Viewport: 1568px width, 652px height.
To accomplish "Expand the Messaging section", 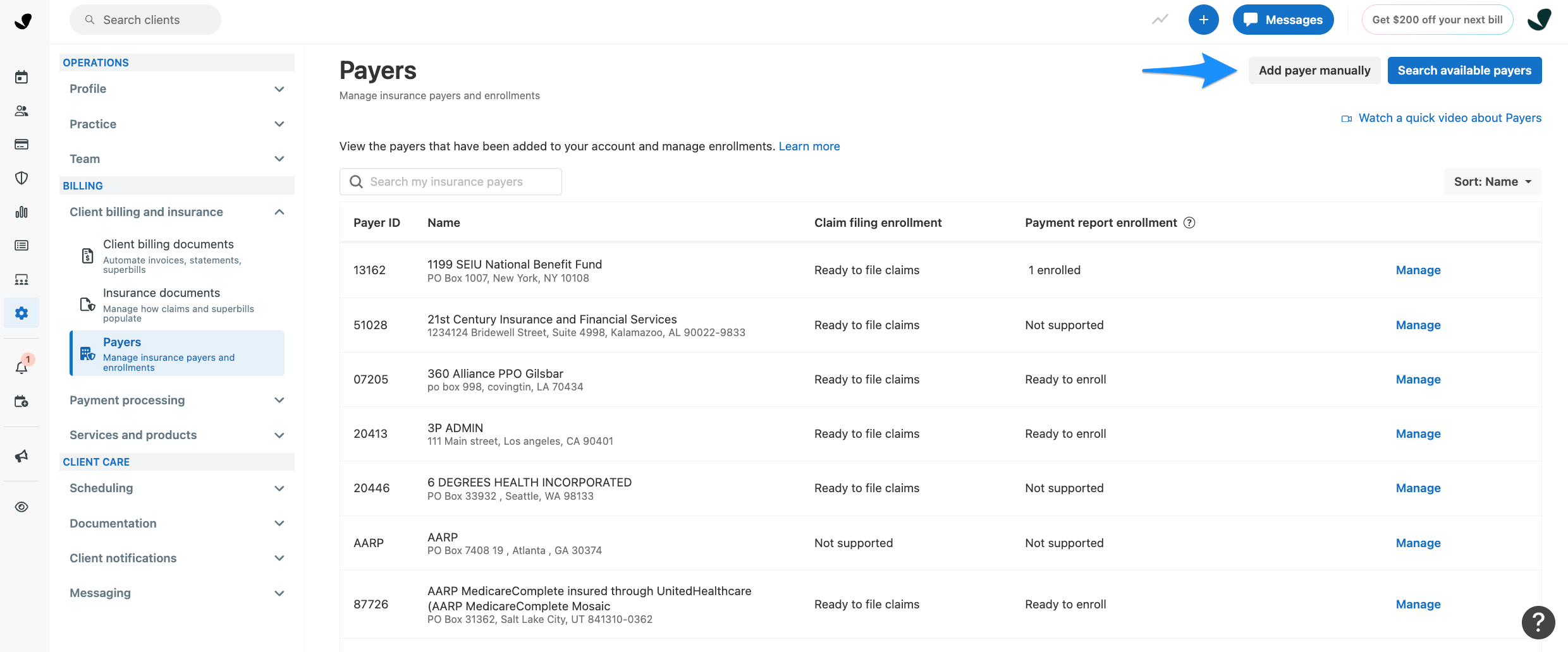I will tap(177, 593).
